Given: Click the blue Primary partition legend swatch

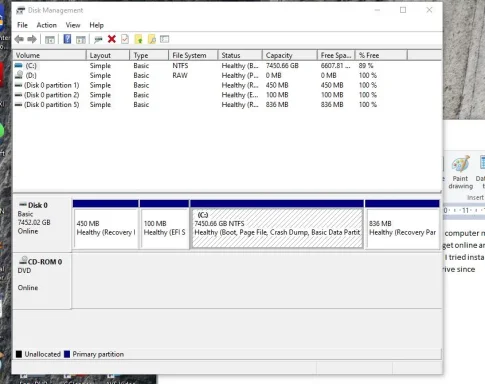Looking at the screenshot, I should [67, 354].
